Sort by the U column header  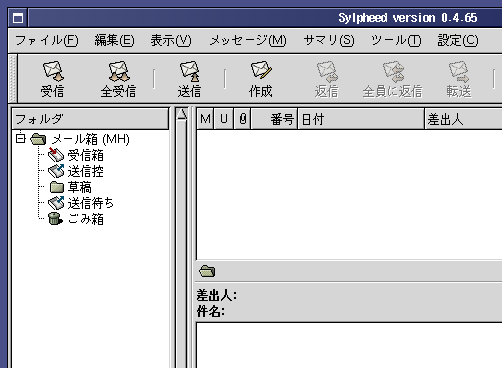point(224,119)
